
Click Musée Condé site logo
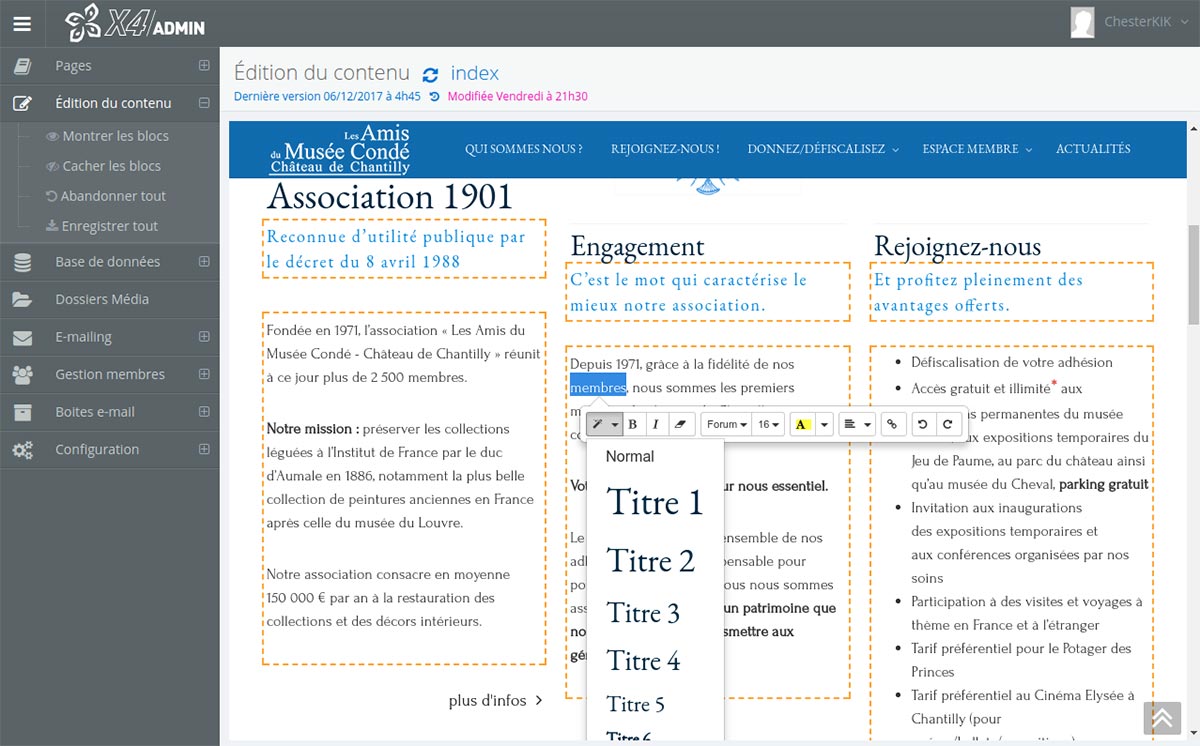(x=340, y=149)
